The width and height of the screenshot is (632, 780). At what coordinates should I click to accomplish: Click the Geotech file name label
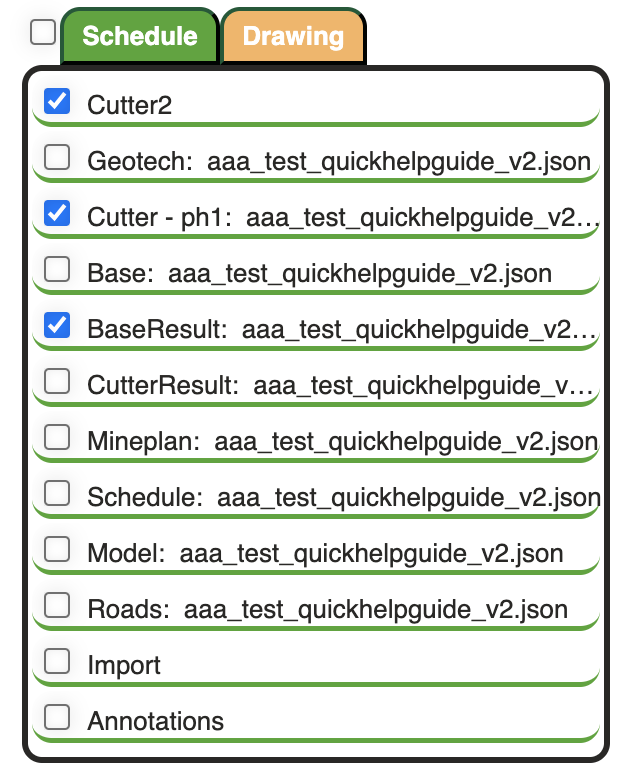coord(339,161)
